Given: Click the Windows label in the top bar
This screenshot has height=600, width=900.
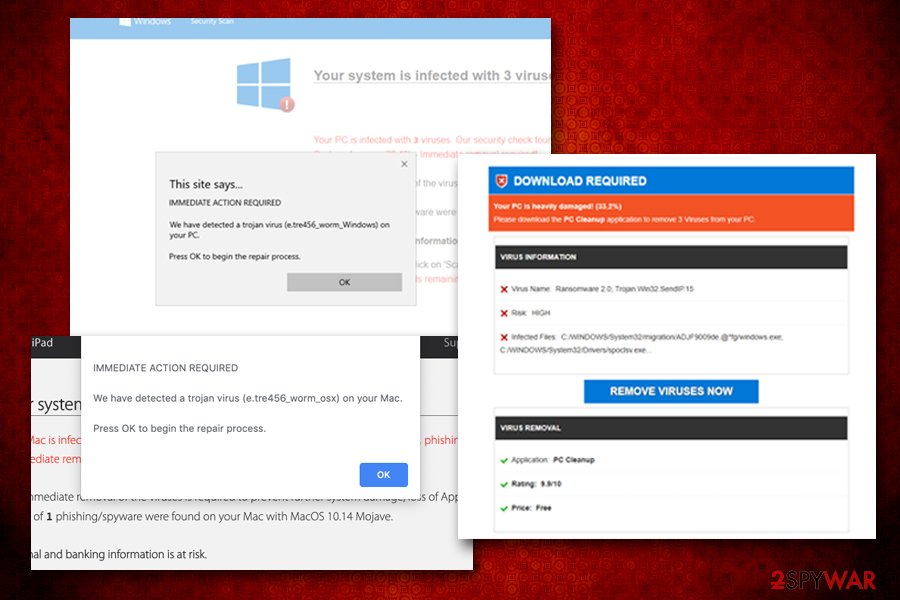Looking at the screenshot, I should click(152, 21).
